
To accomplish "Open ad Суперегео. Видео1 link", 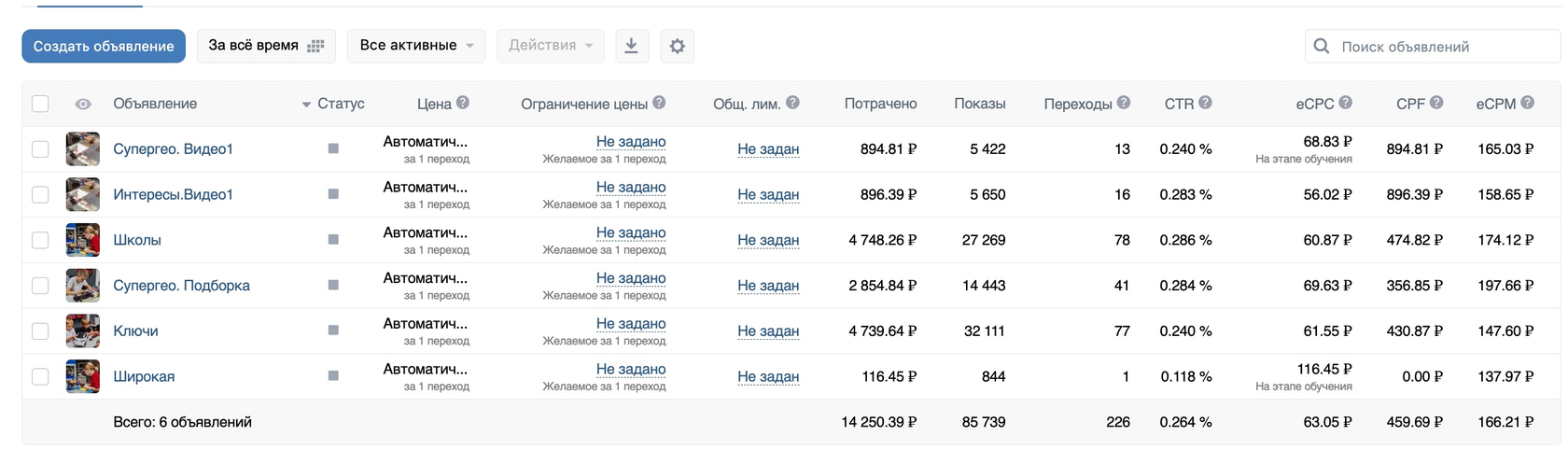I will point(173,148).
